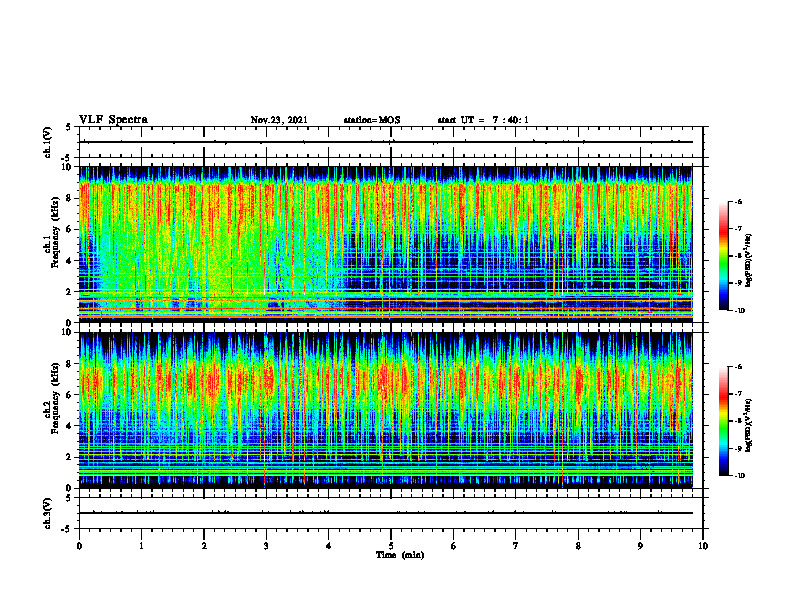The height and width of the screenshot is (612, 792).
Task: Click the time axis tick label "7"
Action: [516, 546]
